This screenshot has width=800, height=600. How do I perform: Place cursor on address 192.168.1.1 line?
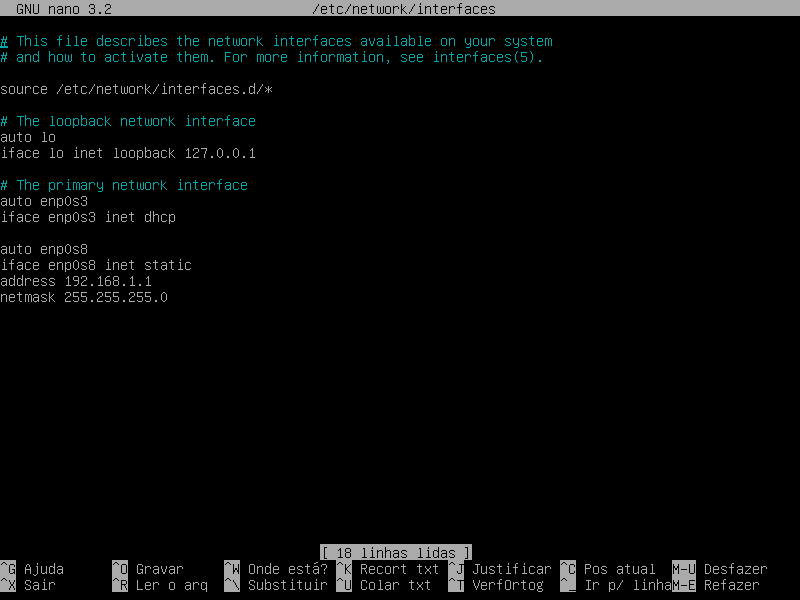(x=76, y=281)
